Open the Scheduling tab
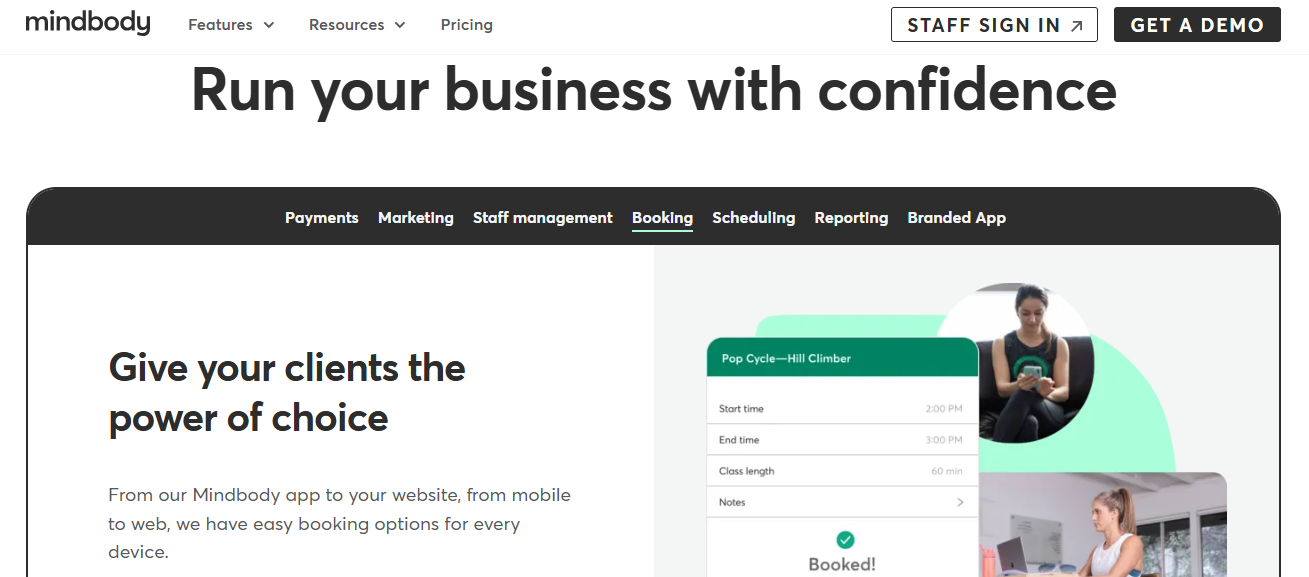The width and height of the screenshot is (1309, 577). (x=753, y=218)
